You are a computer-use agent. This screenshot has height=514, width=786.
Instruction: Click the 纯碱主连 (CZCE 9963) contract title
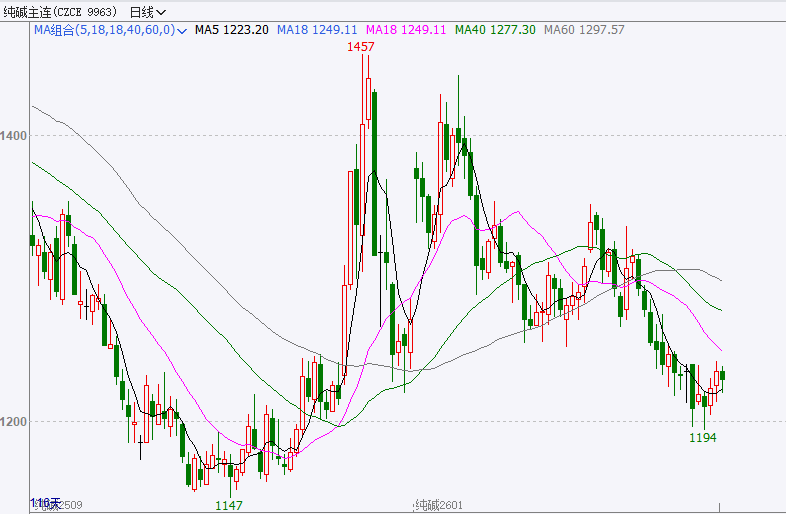coord(60,12)
